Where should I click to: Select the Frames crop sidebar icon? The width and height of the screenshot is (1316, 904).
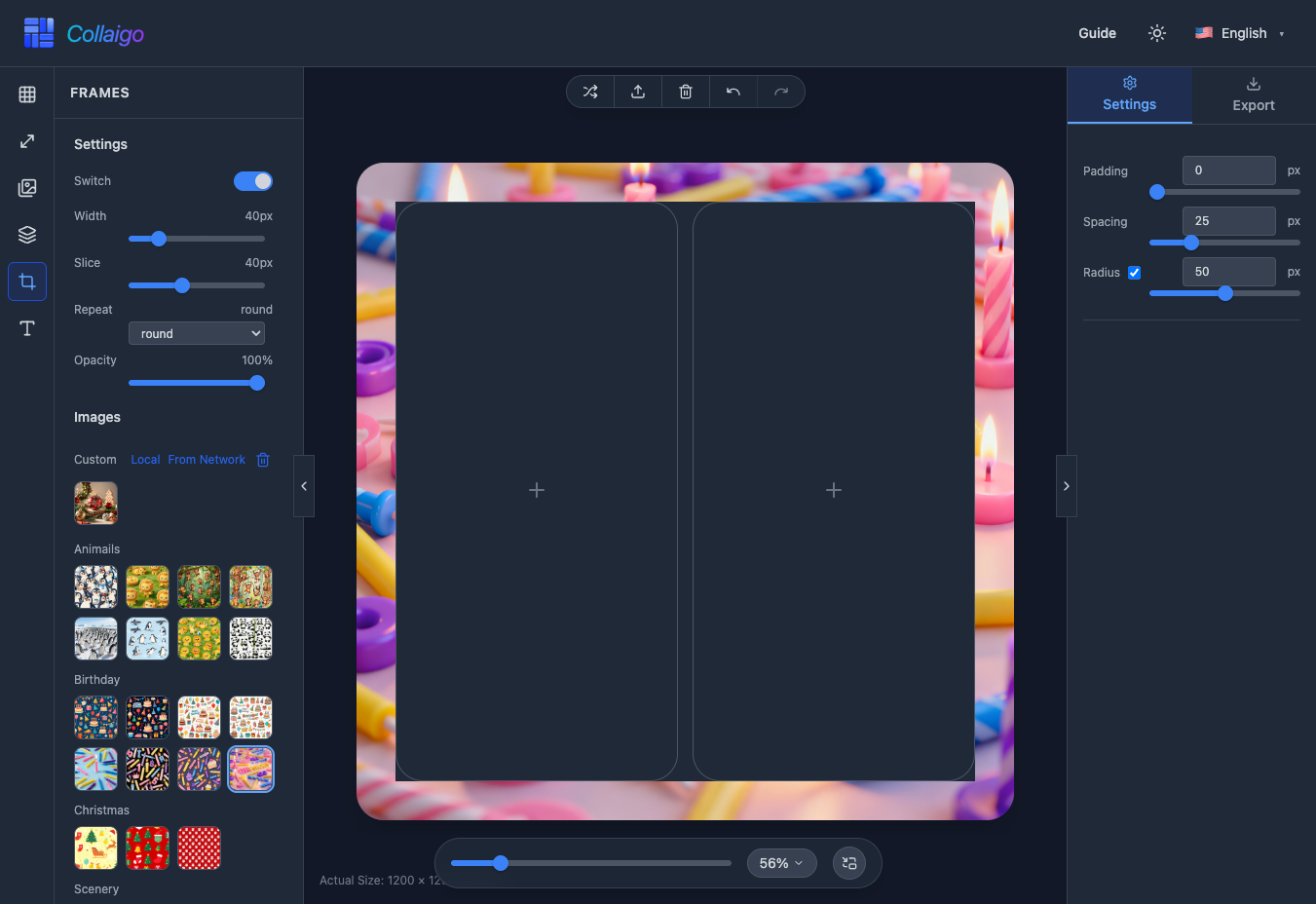click(27, 282)
